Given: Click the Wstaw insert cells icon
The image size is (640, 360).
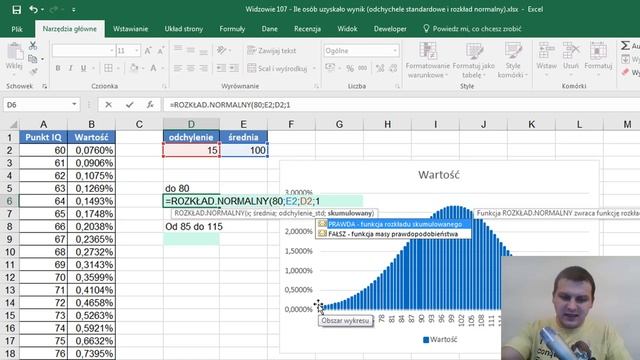Looking at the screenshot, I should tap(547, 51).
